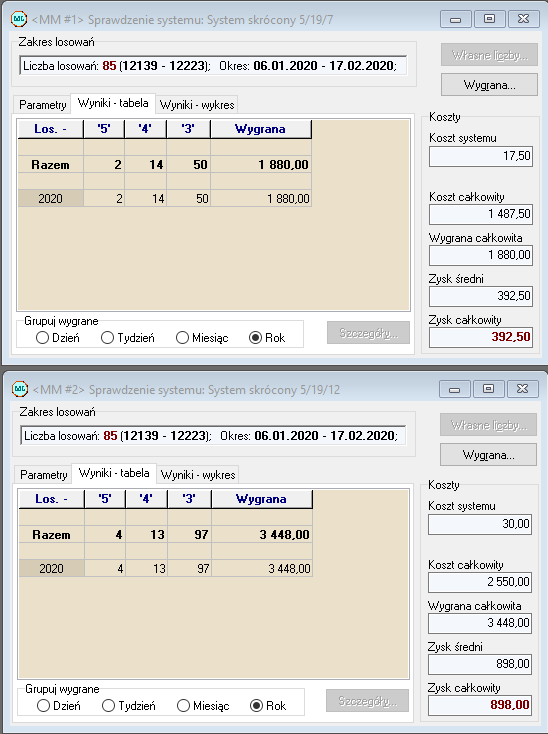Screen dimensions: 548x734
Task: Switch to Parametry tab in MM #2 window
Action: coord(44,475)
